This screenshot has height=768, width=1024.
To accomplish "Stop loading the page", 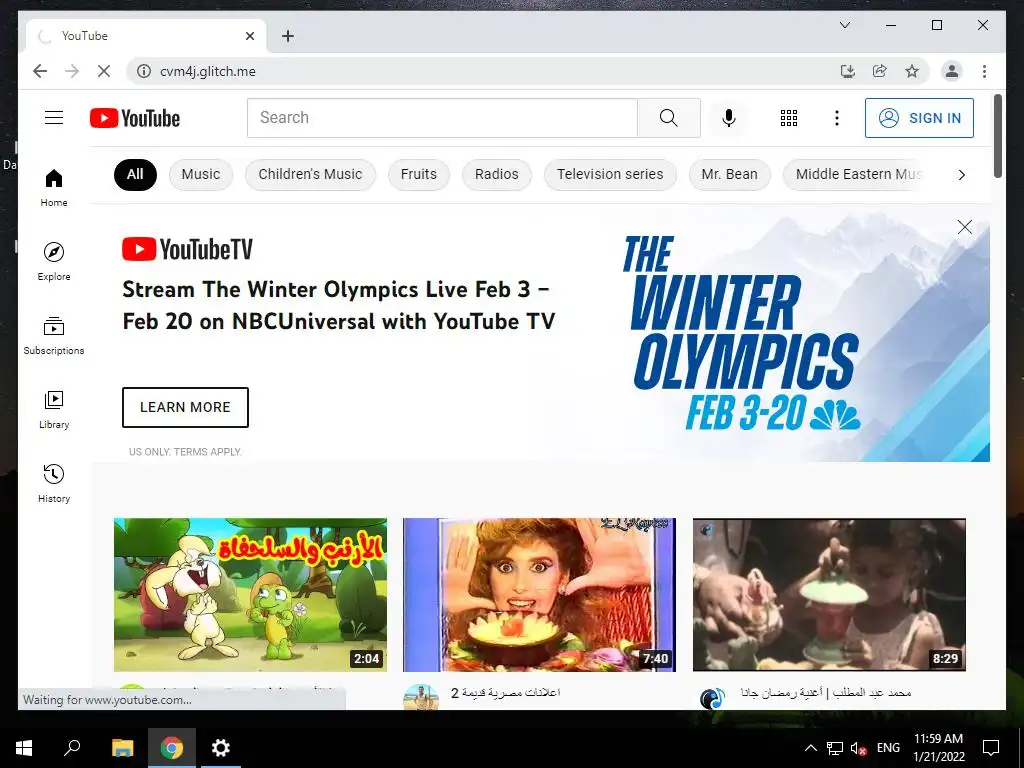I will (104, 71).
